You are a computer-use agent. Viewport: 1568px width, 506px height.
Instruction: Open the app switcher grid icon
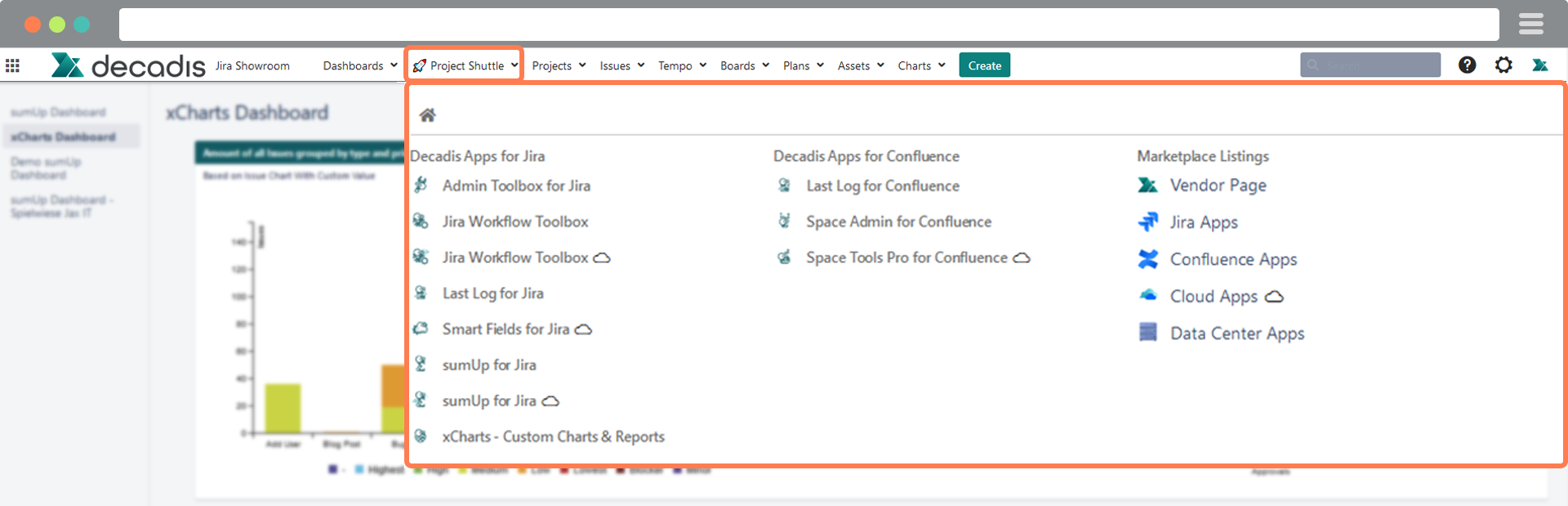pyautogui.click(x=12, y=65)
